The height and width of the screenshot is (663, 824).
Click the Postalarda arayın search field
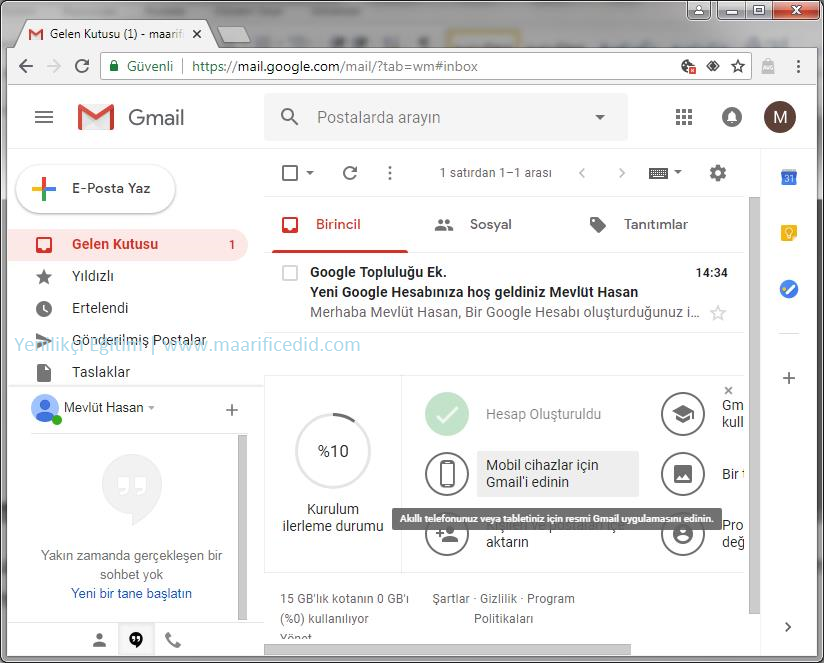click(x=446, y=117)
